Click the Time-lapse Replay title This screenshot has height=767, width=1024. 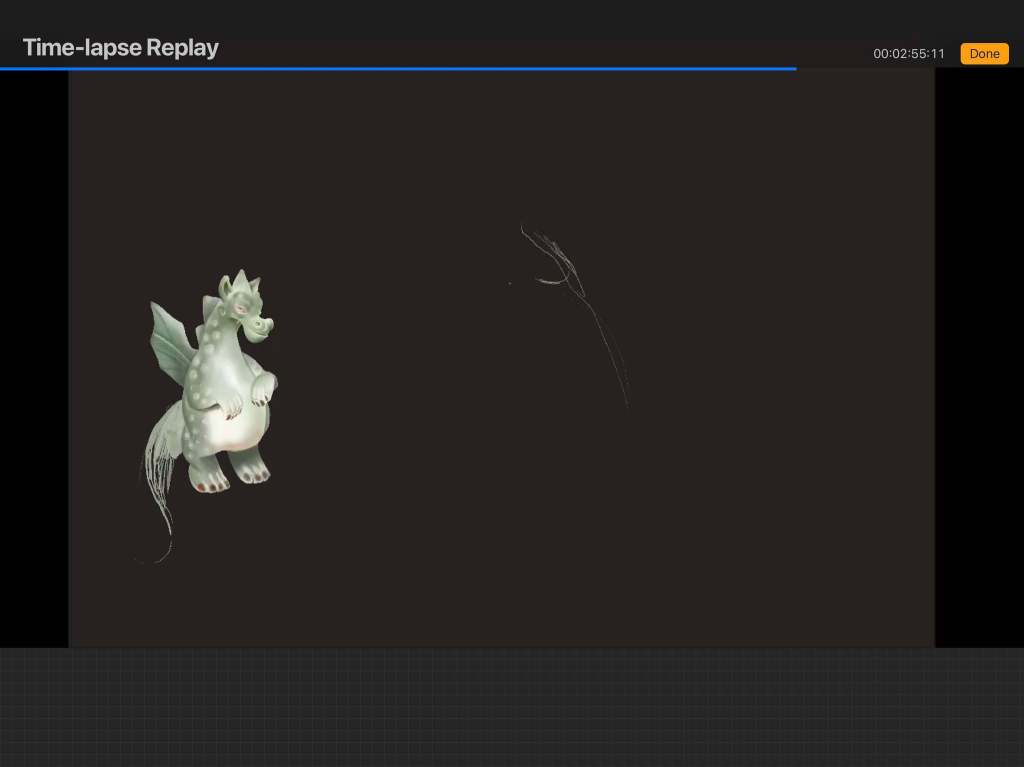(120, 48)
